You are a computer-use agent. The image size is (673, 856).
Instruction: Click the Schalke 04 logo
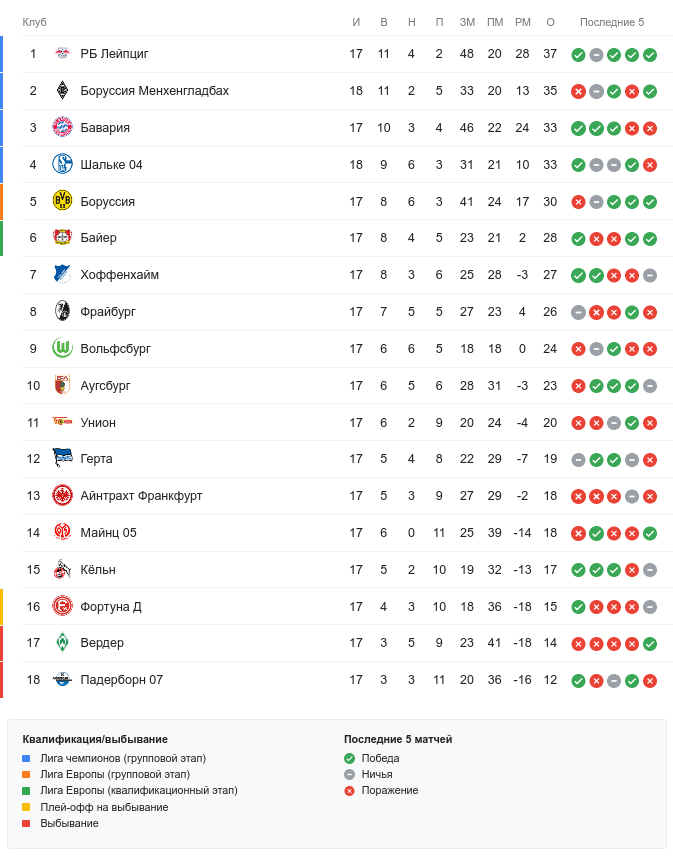pos(63,164)
